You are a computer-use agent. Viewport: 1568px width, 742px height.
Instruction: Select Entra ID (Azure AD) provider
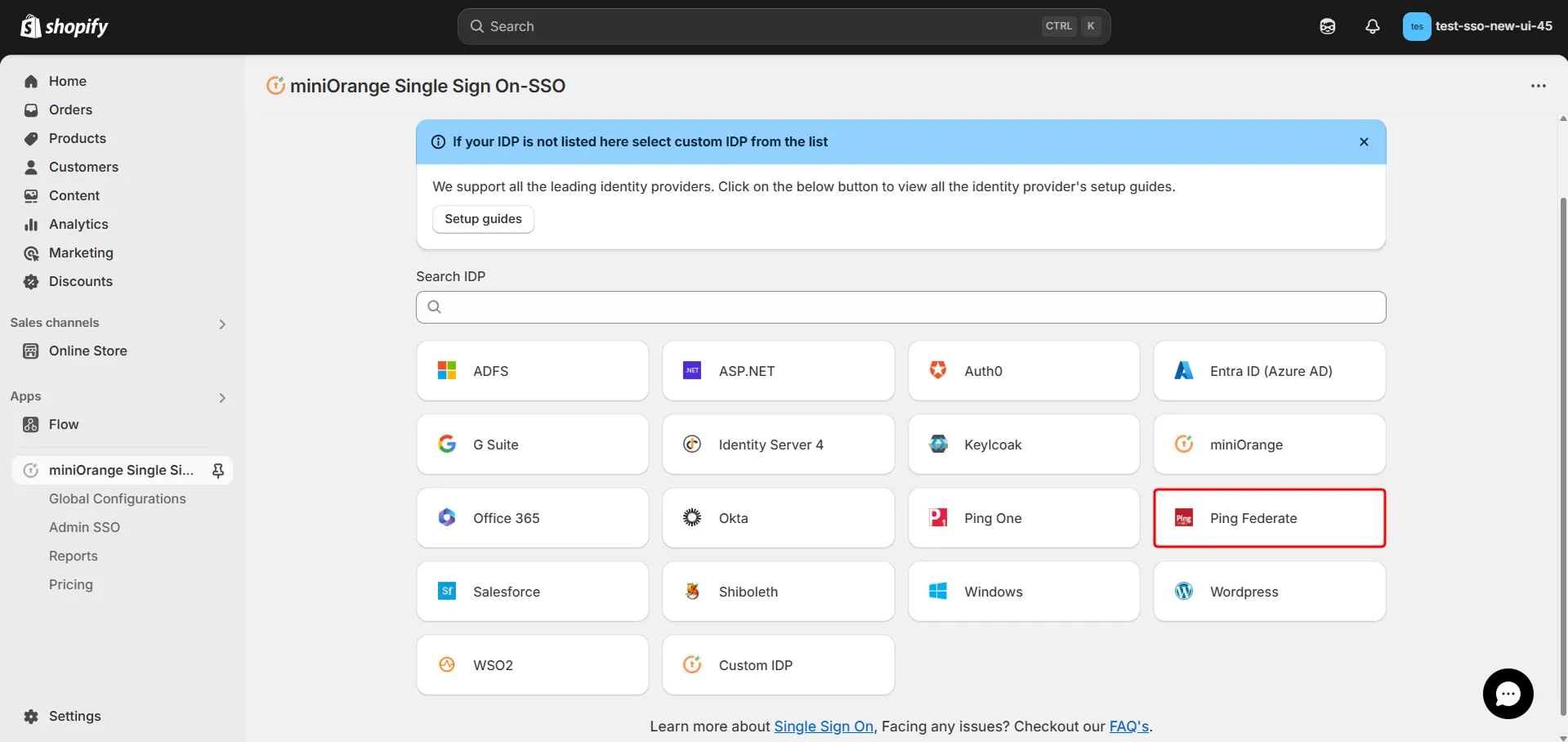(1270, 371)
